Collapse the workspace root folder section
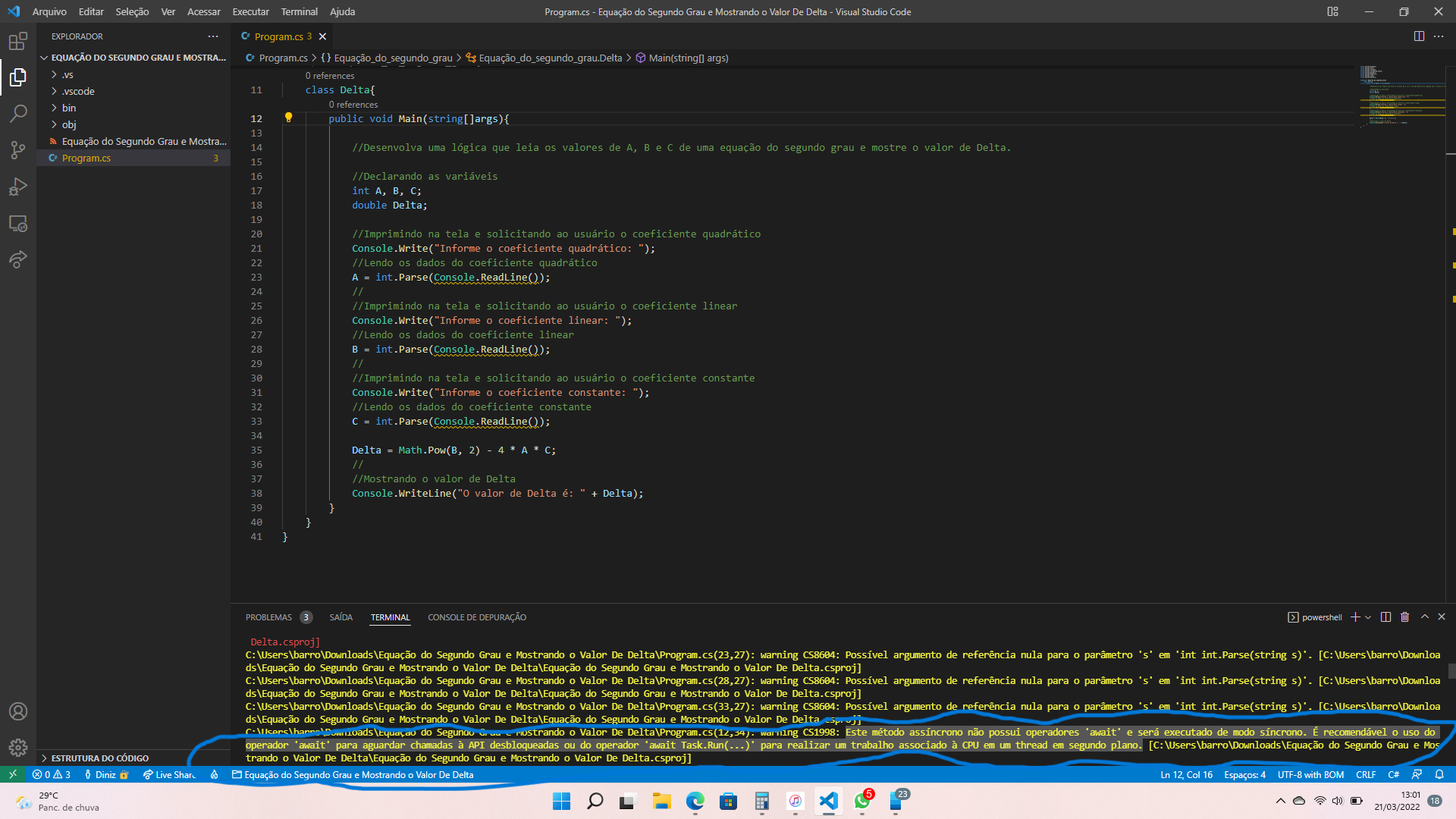Screen dimensions: 1456x819 (x=133, y=58)
